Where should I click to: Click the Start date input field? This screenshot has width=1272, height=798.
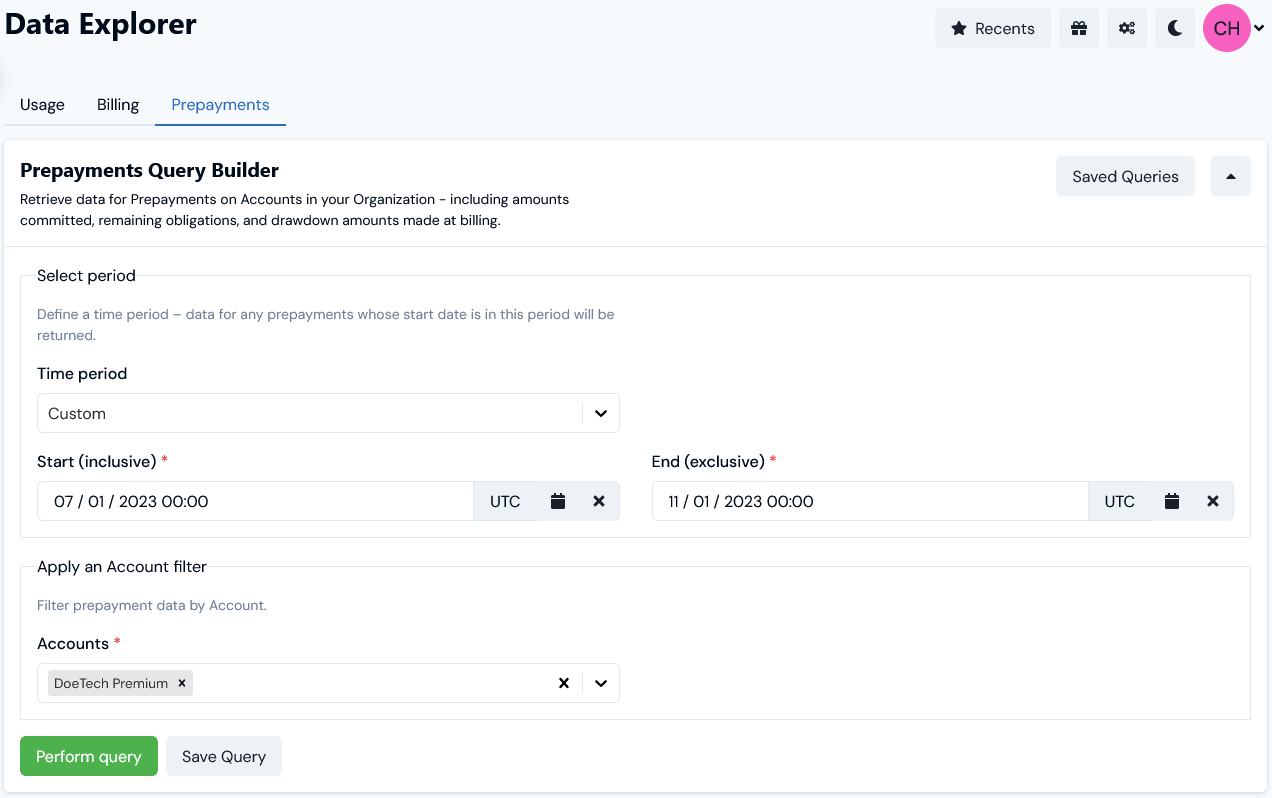(255, 501)
